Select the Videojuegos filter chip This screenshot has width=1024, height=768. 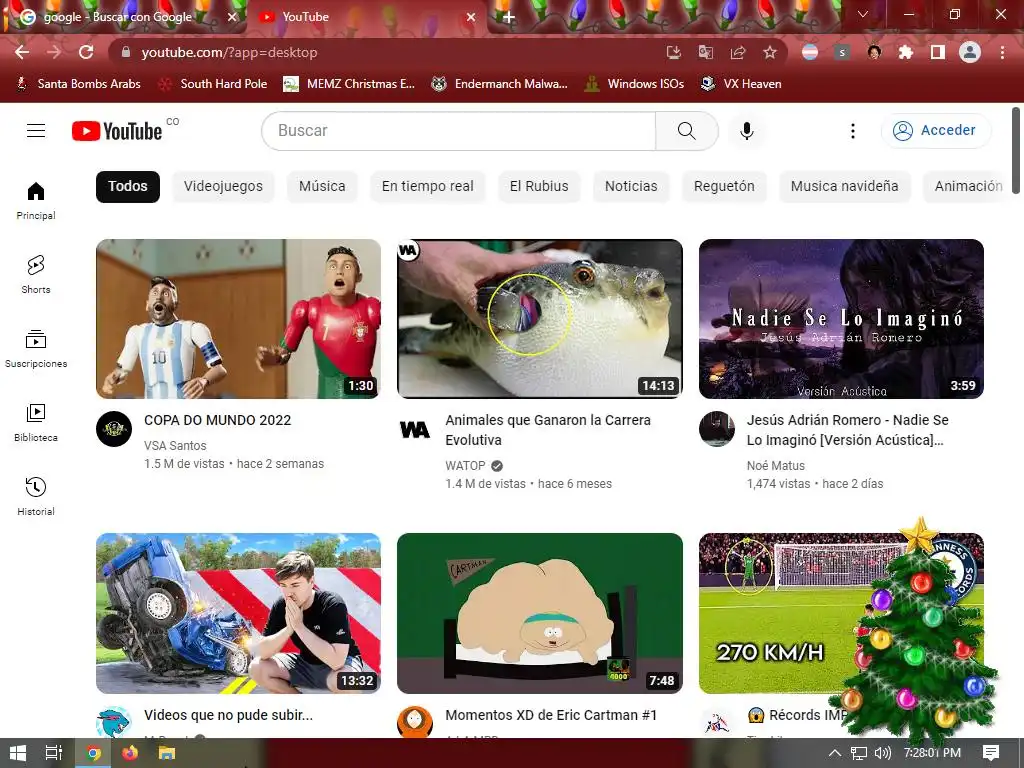[223, 186]
